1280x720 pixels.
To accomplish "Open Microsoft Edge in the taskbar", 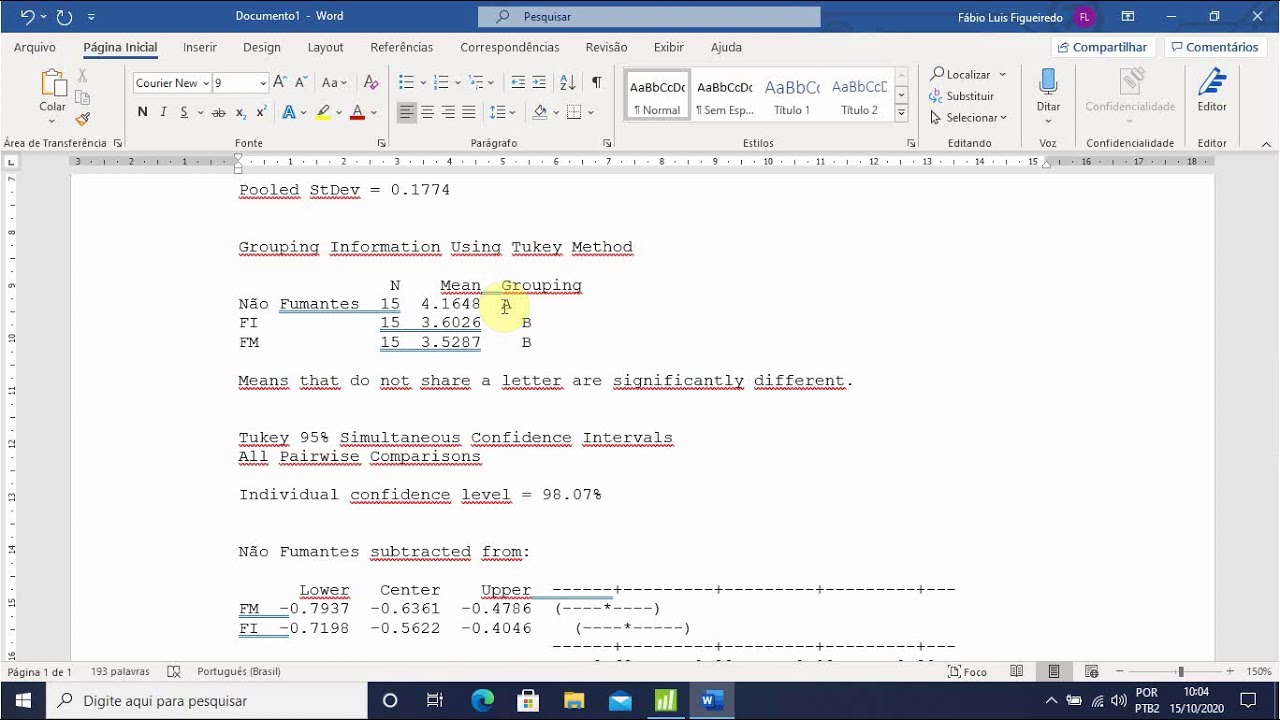I will point(483,700).
